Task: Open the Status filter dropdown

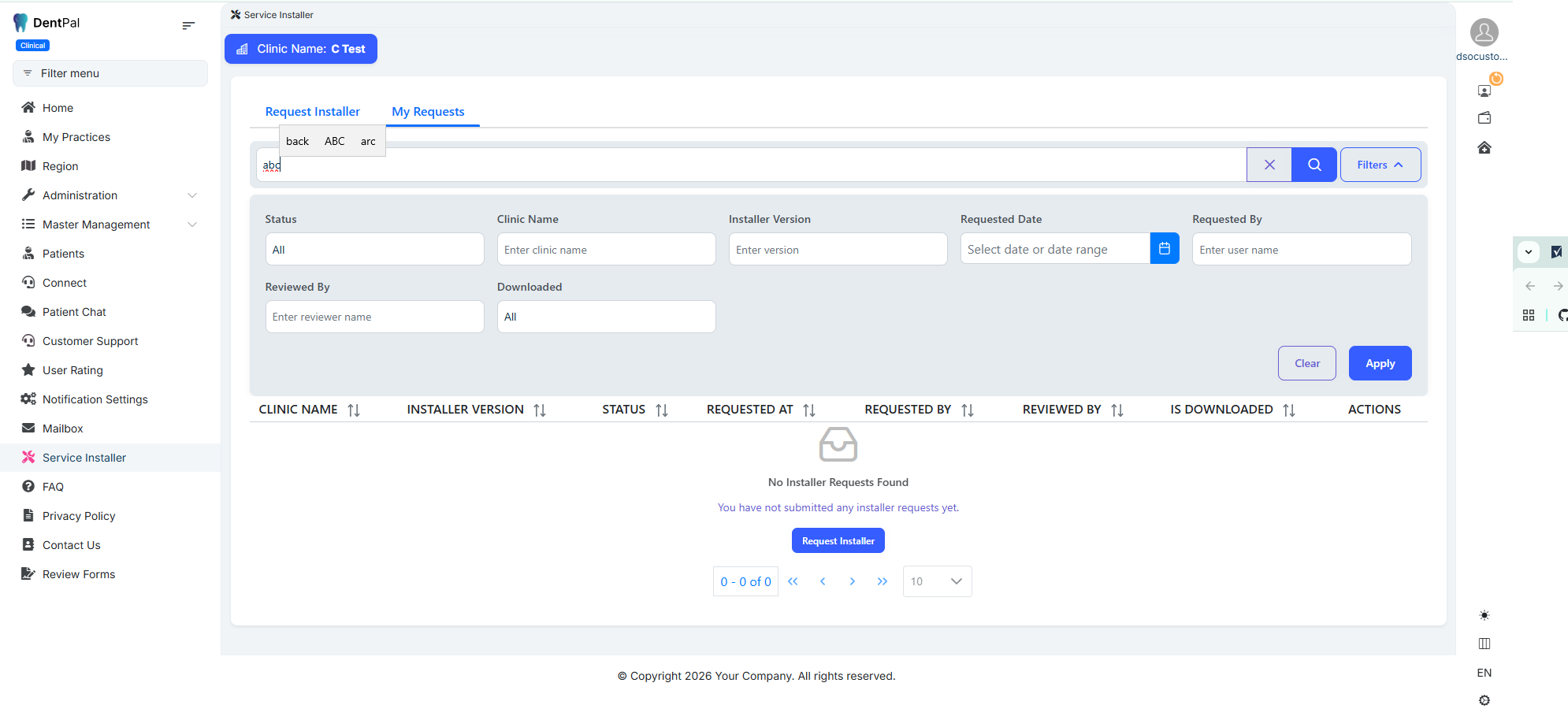Action: coord(374,250)
